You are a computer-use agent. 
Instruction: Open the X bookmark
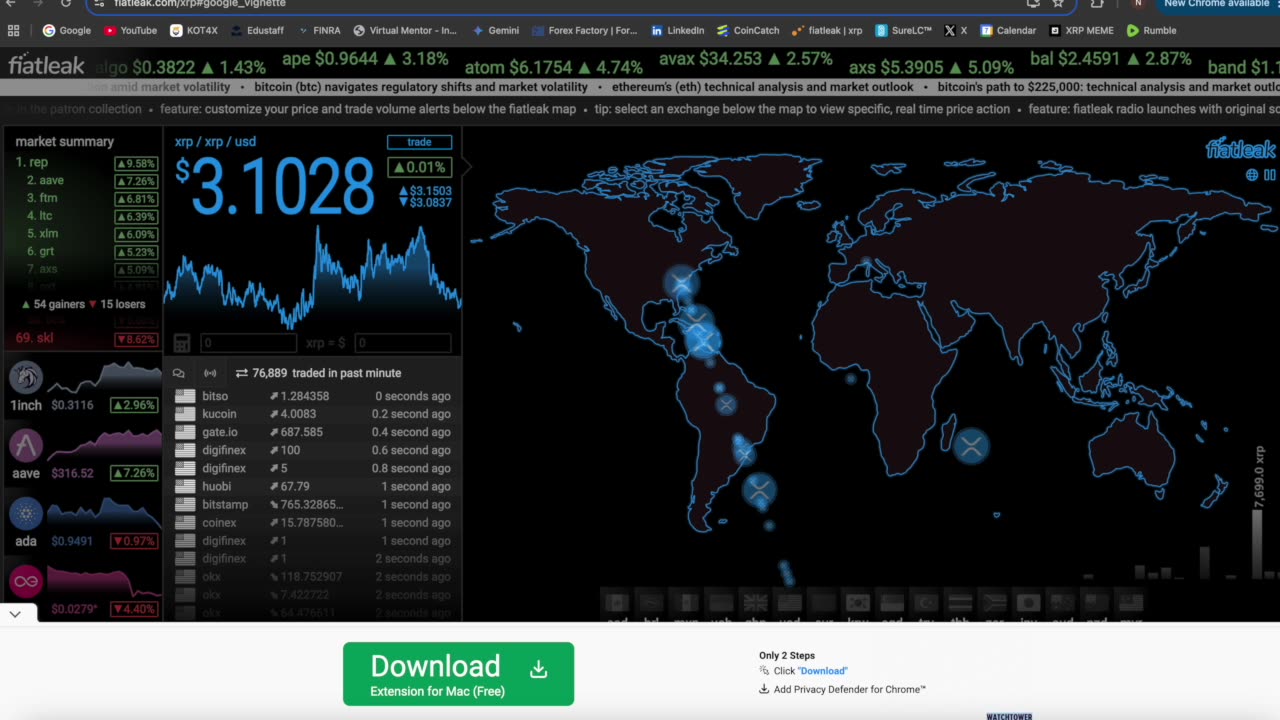coord(956,31)
